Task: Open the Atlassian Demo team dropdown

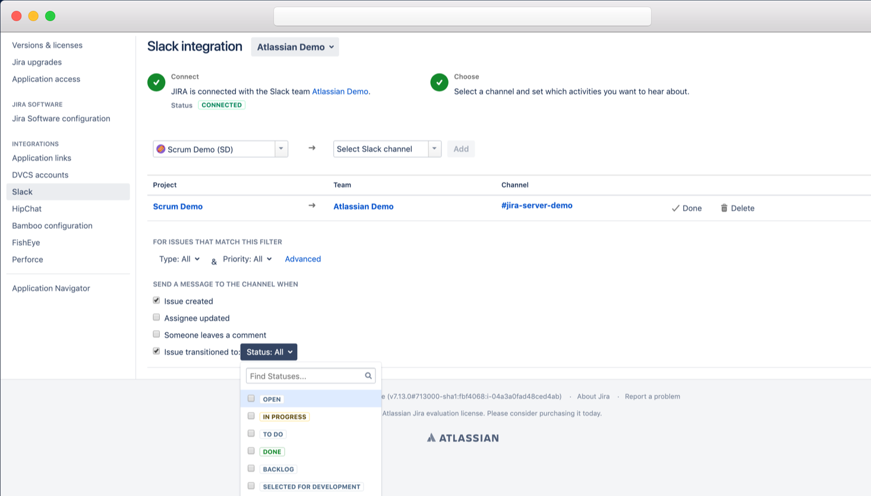Action: (295, 47)
